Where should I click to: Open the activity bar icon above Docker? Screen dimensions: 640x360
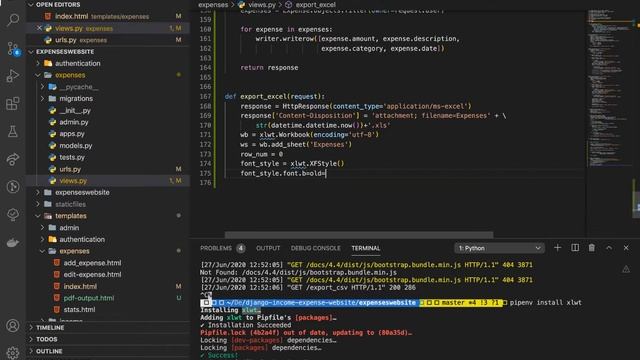[x=13, y=215]
